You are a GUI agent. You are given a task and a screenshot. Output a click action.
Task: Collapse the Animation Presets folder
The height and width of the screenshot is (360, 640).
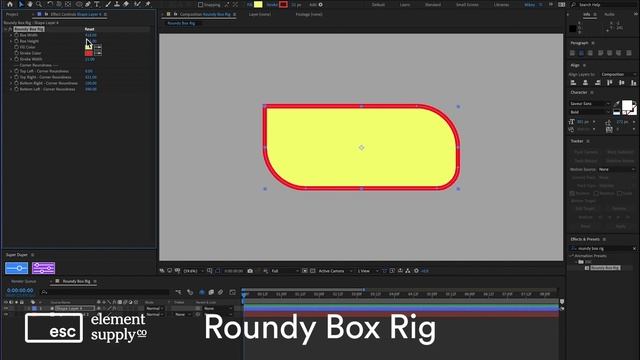tap(572, 256)
